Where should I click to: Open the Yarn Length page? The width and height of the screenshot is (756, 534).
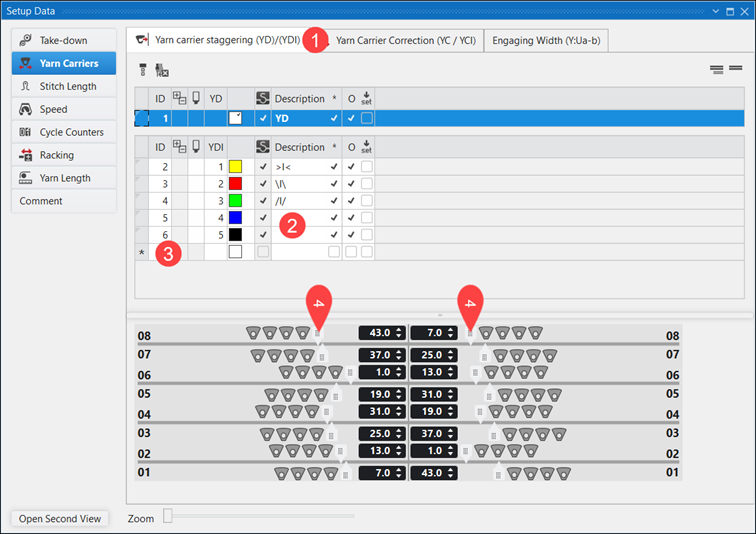click(x=63, y=178)
